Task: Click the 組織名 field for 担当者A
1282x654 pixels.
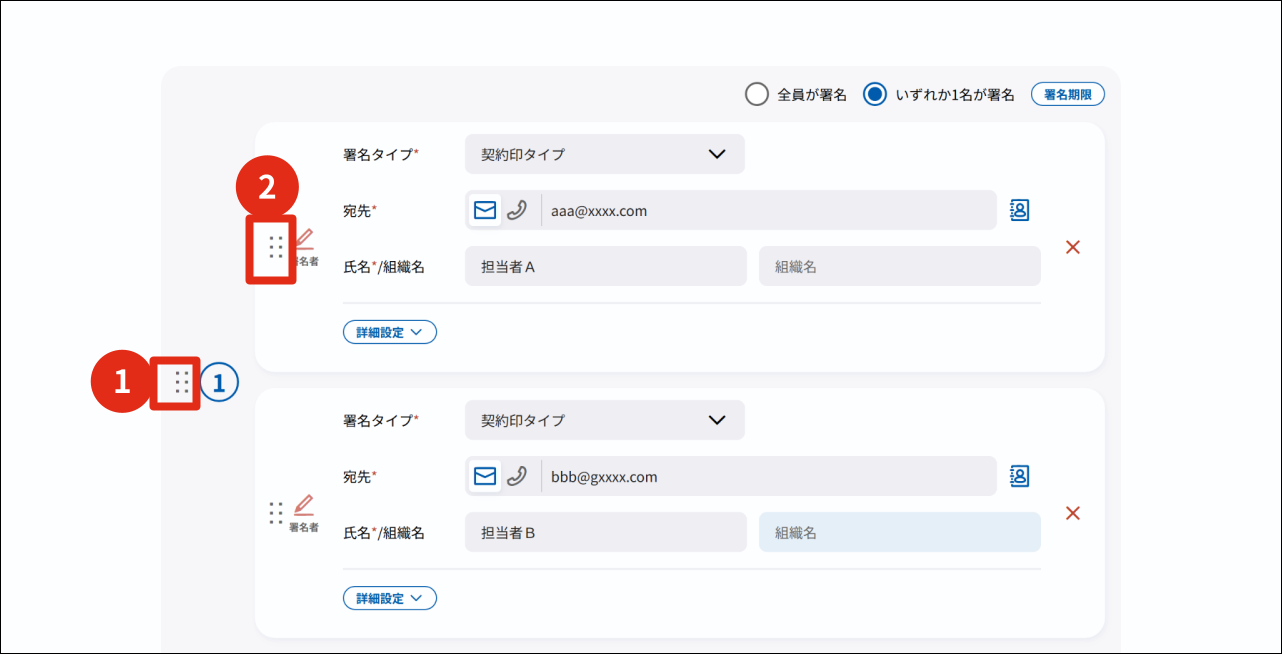Action: click(x=899, y=267)
